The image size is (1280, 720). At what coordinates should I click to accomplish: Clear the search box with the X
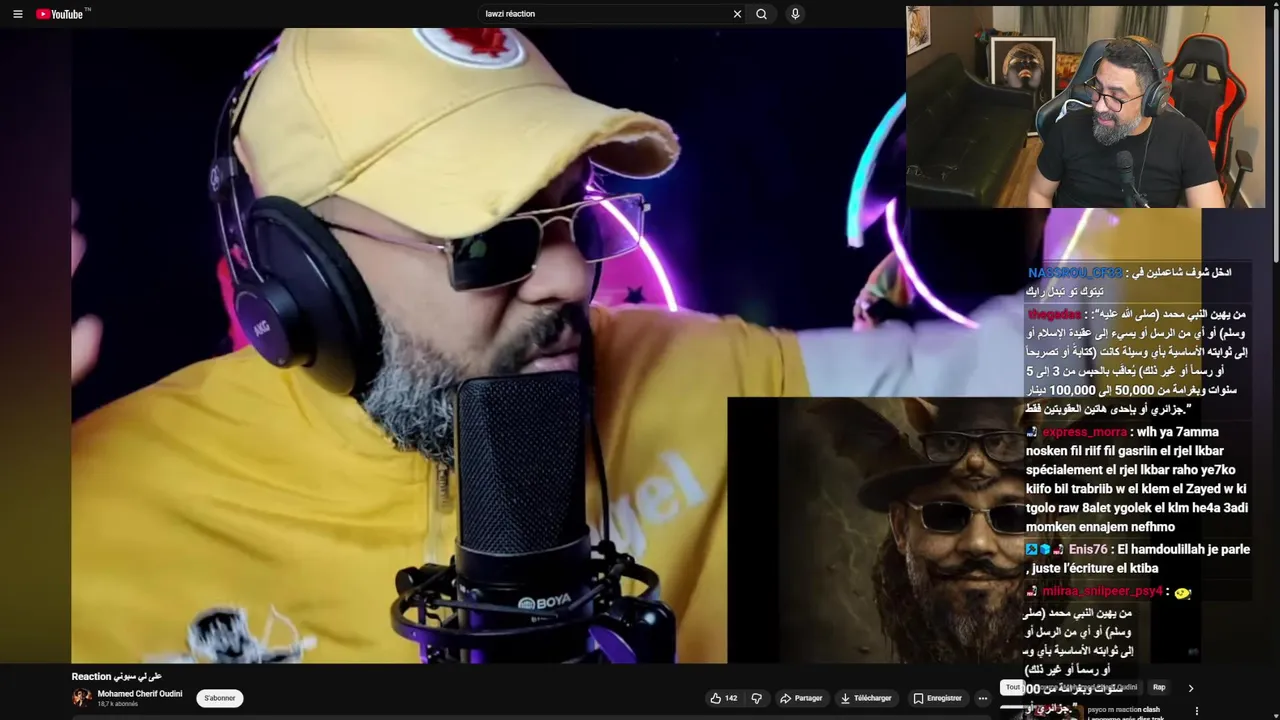click(x=737, y=14)
